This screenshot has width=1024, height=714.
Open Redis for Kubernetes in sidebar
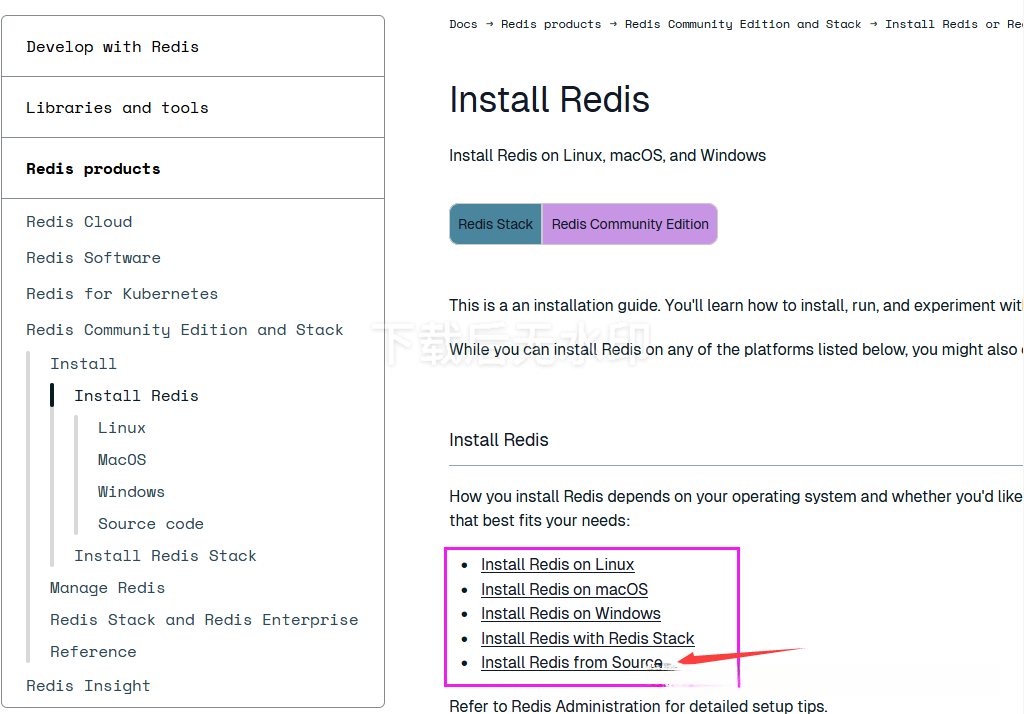pos(122,294)
